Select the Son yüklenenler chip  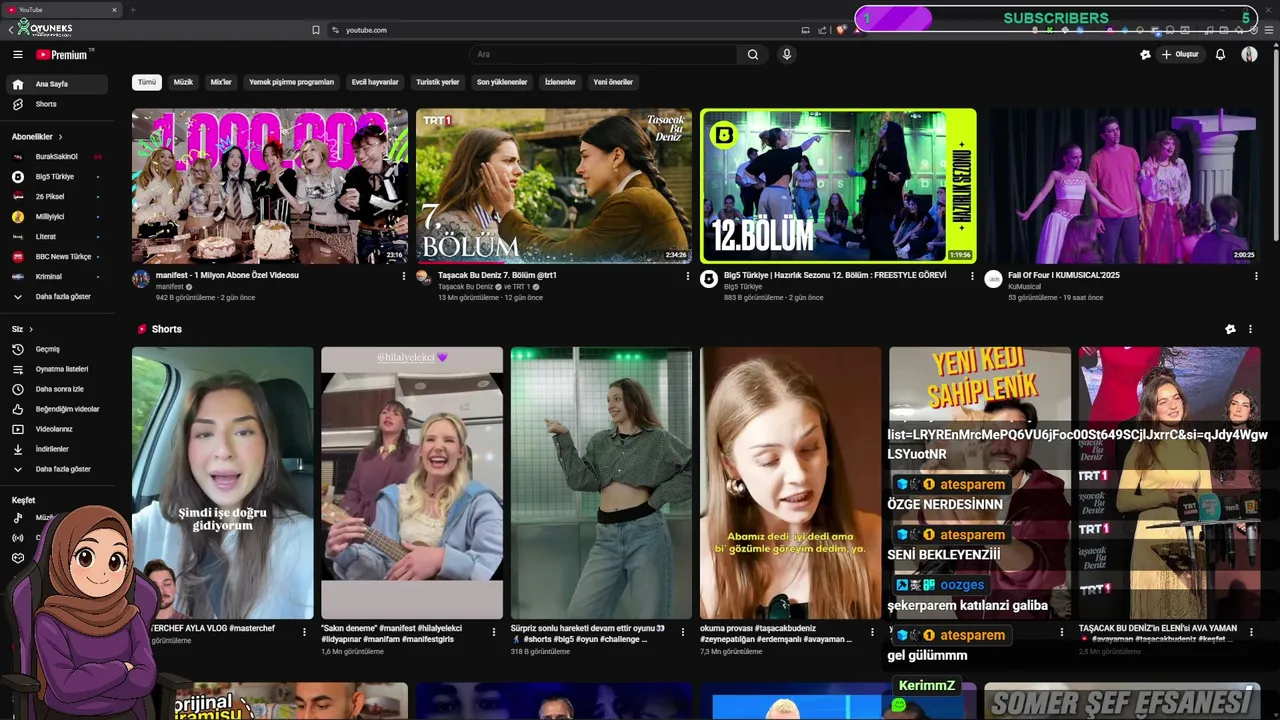[x=502, y=82]
